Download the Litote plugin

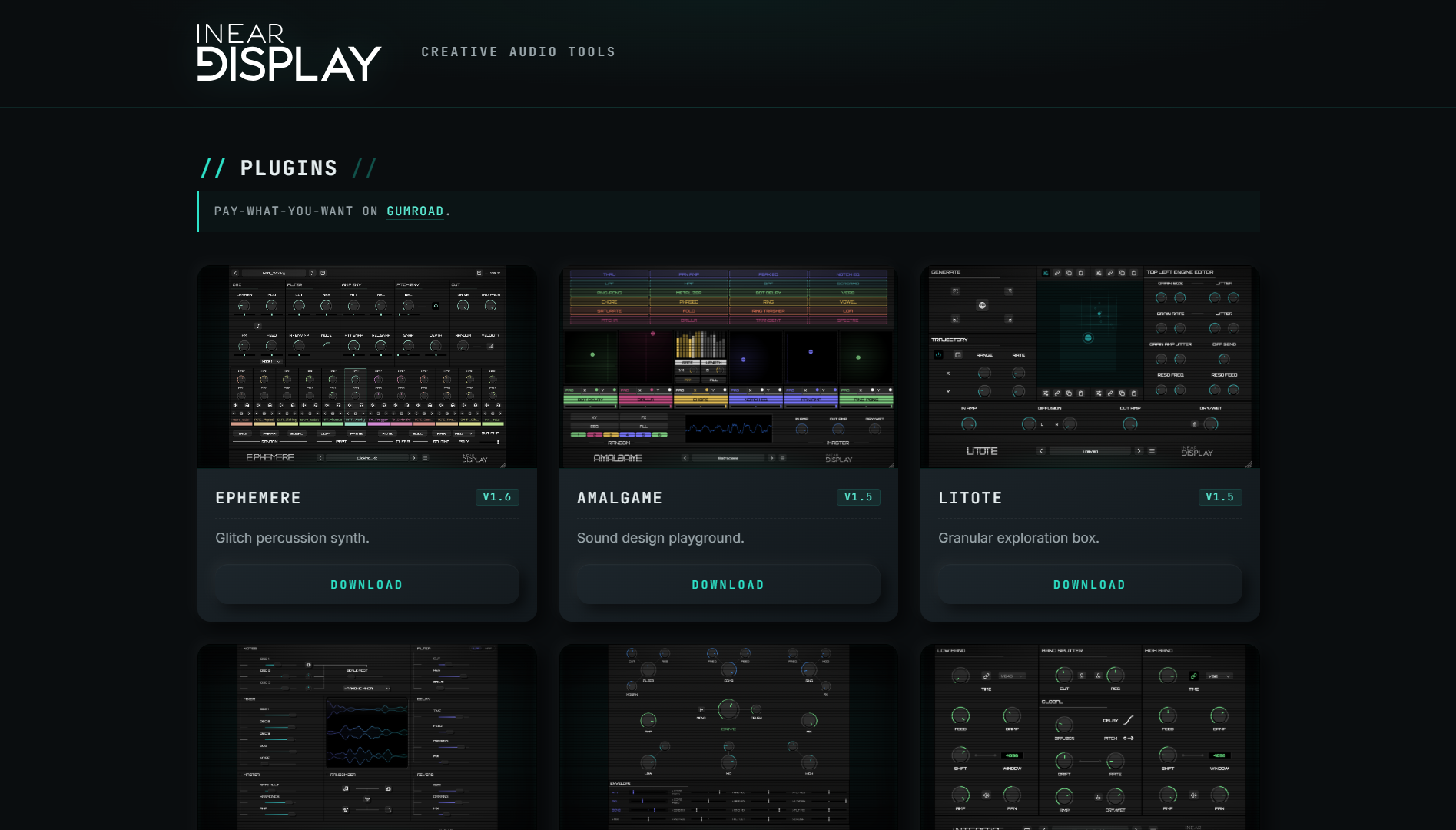tap(1090, 585)
